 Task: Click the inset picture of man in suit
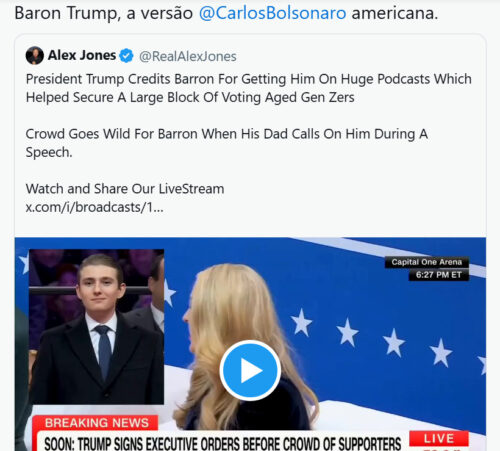click(x=97, y=327)
